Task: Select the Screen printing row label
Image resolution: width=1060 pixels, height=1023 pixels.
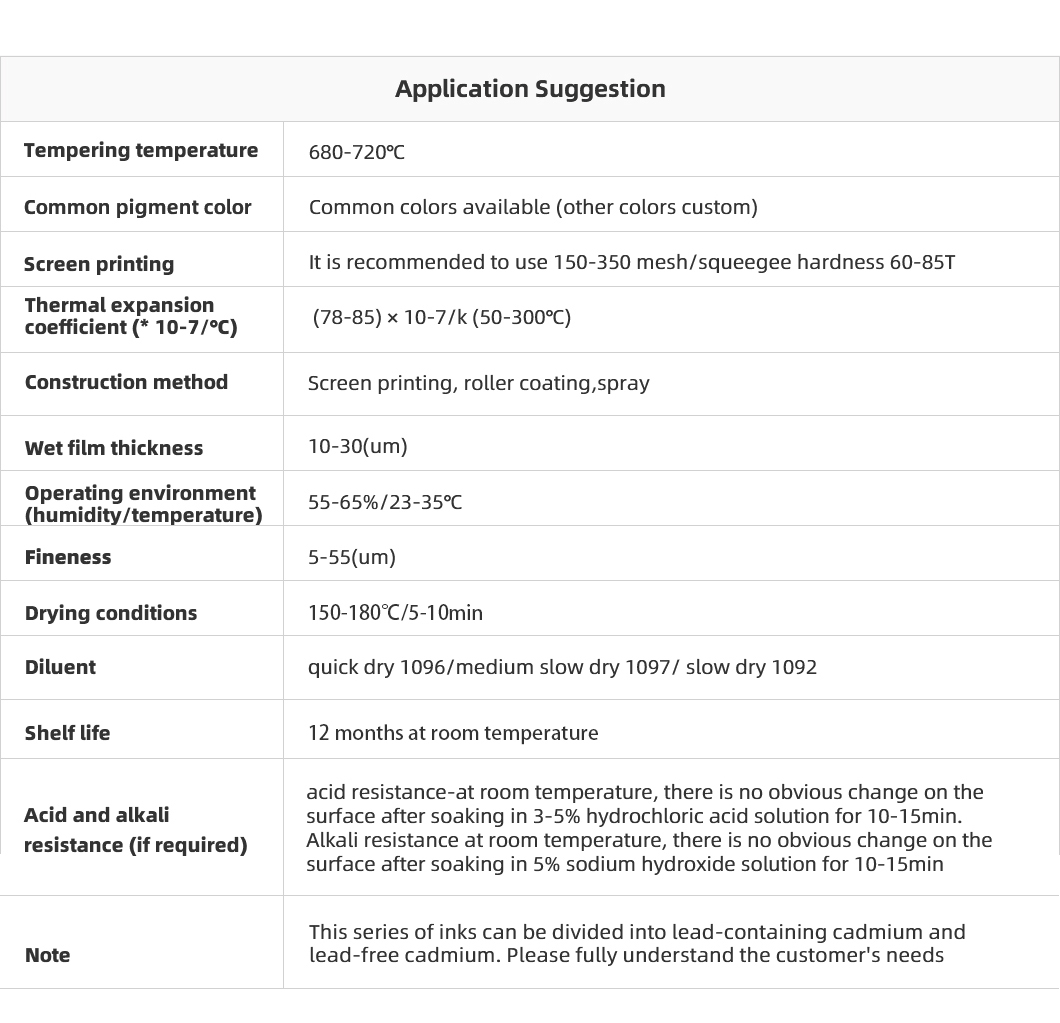Action: pos(99,264)
